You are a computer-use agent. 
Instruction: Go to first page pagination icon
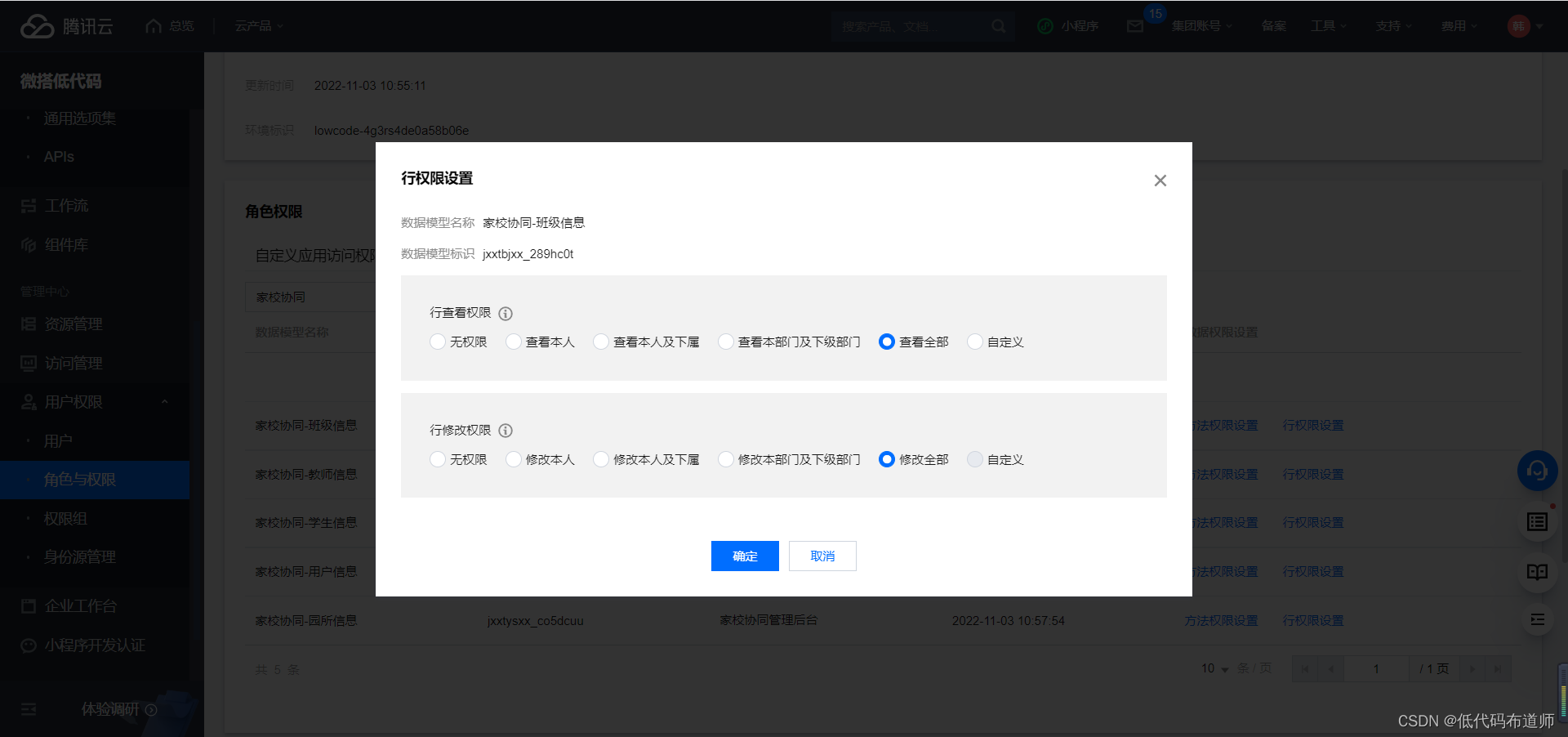(x=1304, y=669)
